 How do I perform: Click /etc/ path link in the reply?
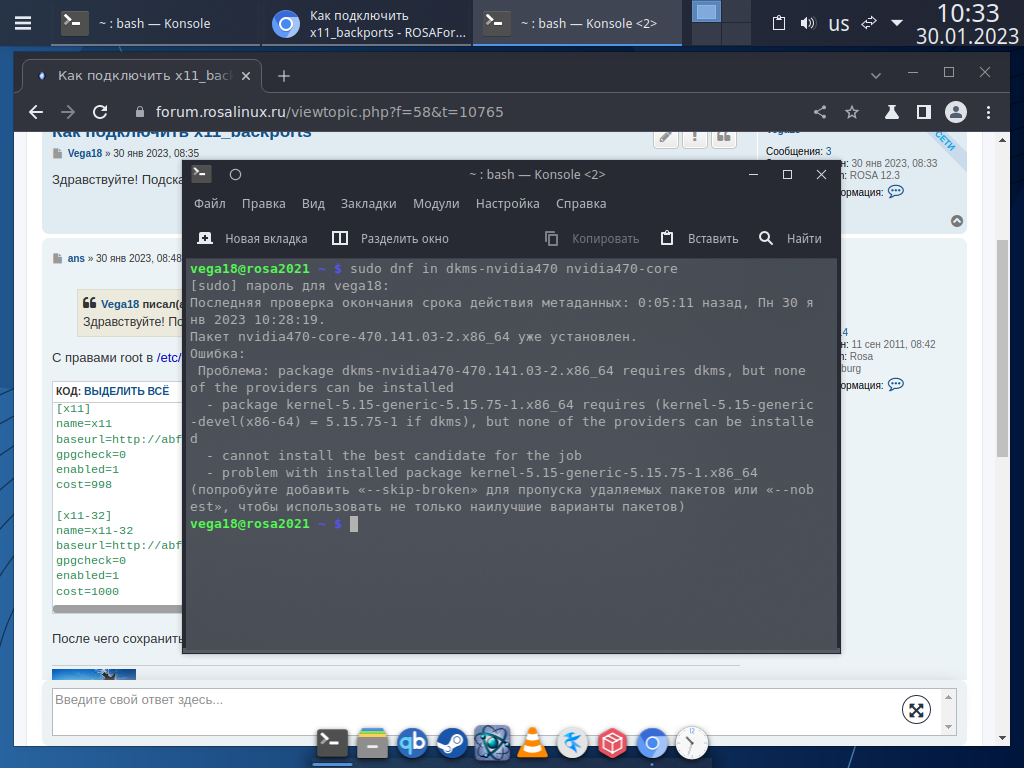click(x=168, y=358)
